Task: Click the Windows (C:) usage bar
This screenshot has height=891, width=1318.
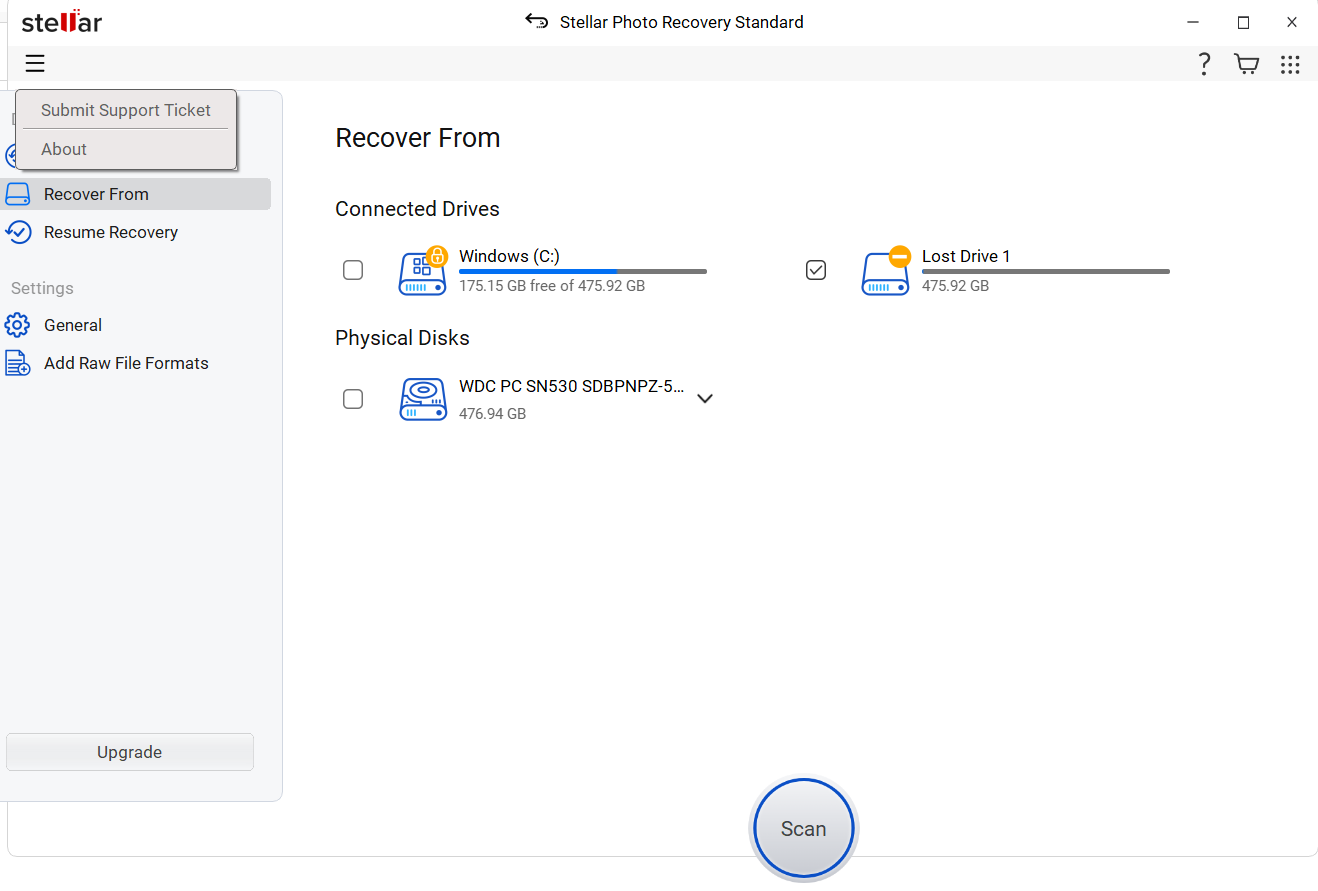Action: (x=582, y=271)
